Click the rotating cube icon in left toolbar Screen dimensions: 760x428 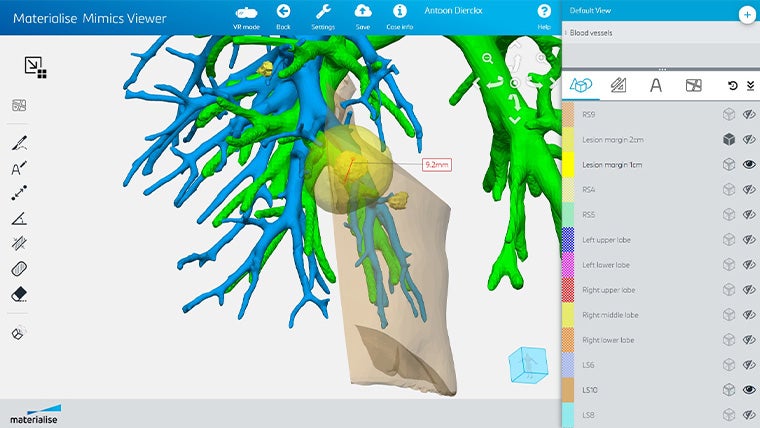click(x=19, y=333)
